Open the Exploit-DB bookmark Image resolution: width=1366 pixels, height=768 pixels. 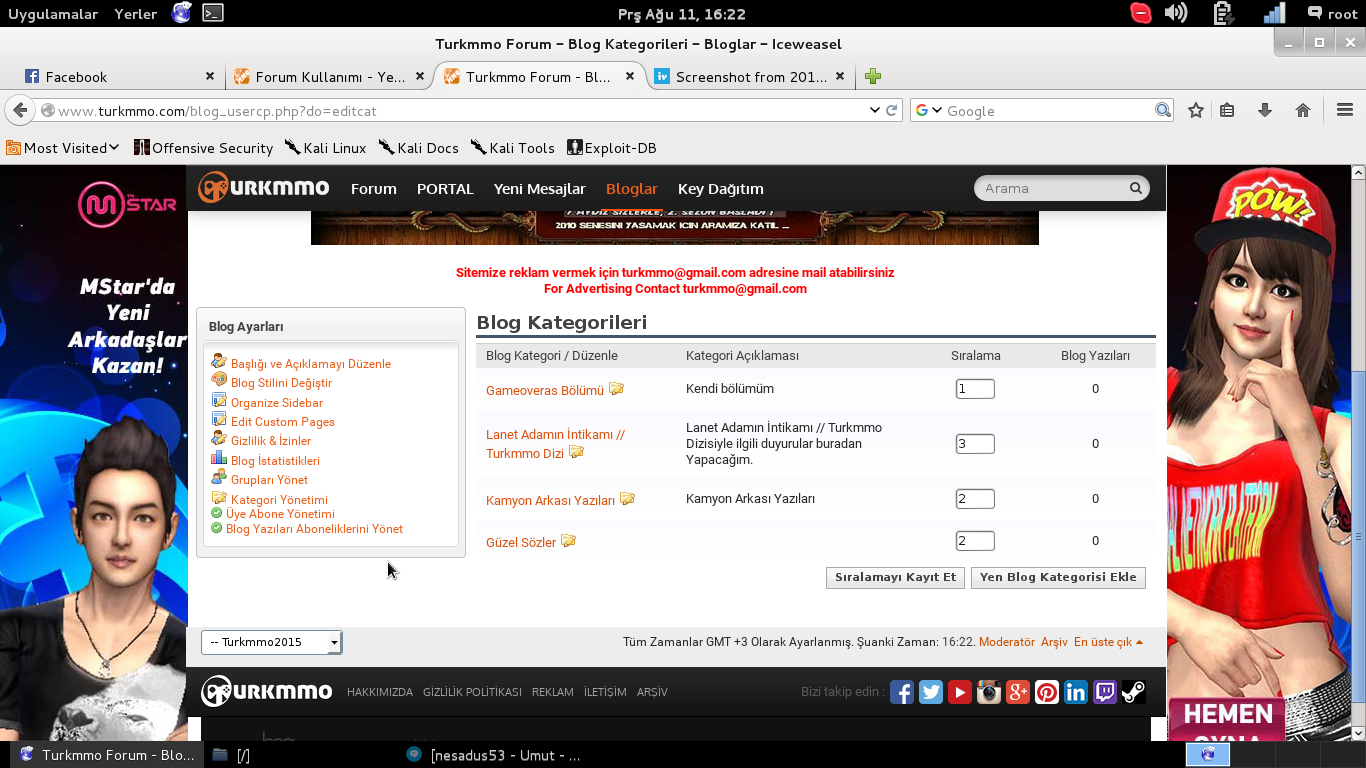click(612, 148)
